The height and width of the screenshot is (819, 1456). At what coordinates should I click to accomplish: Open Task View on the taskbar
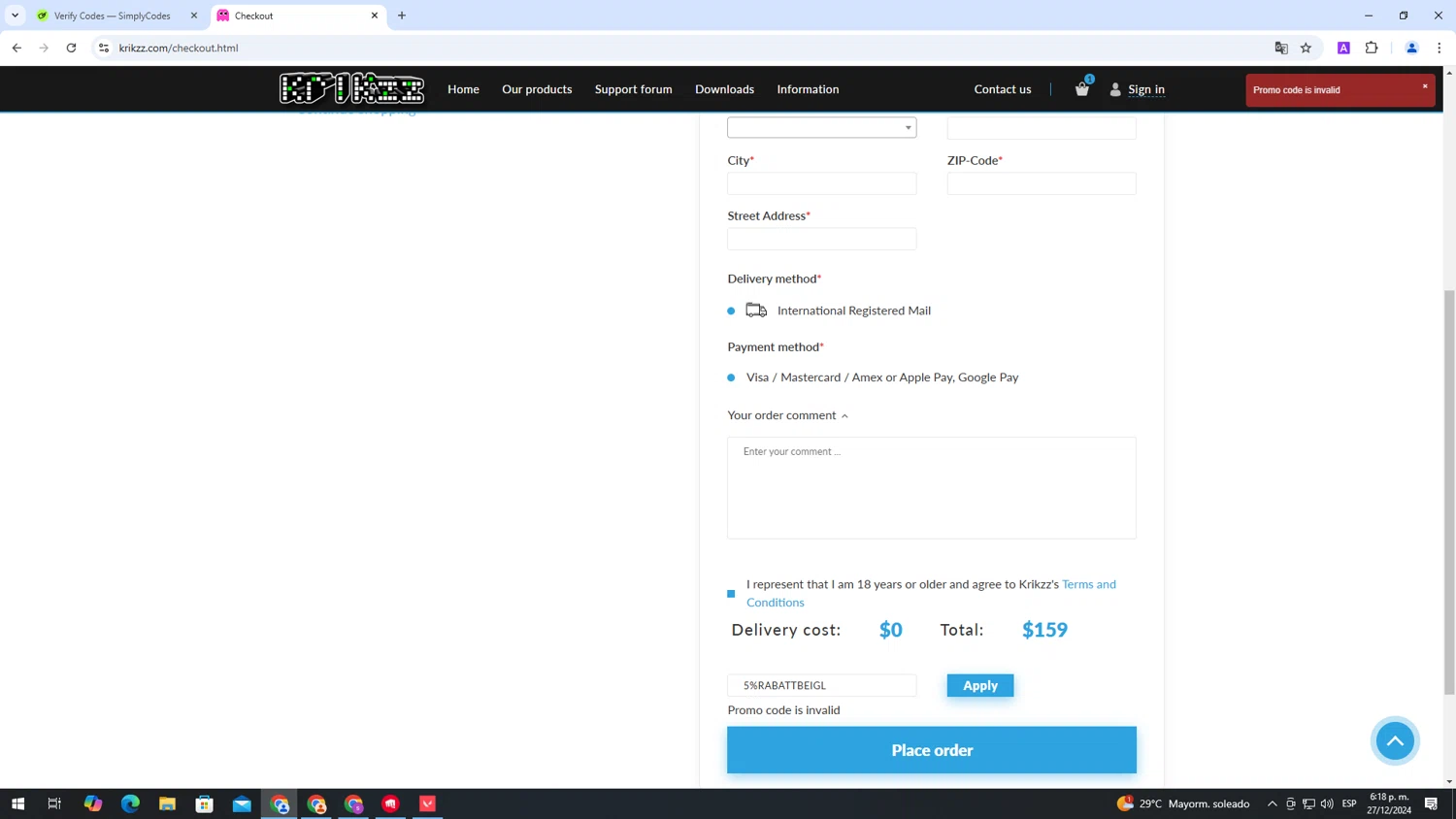(54, 803)
